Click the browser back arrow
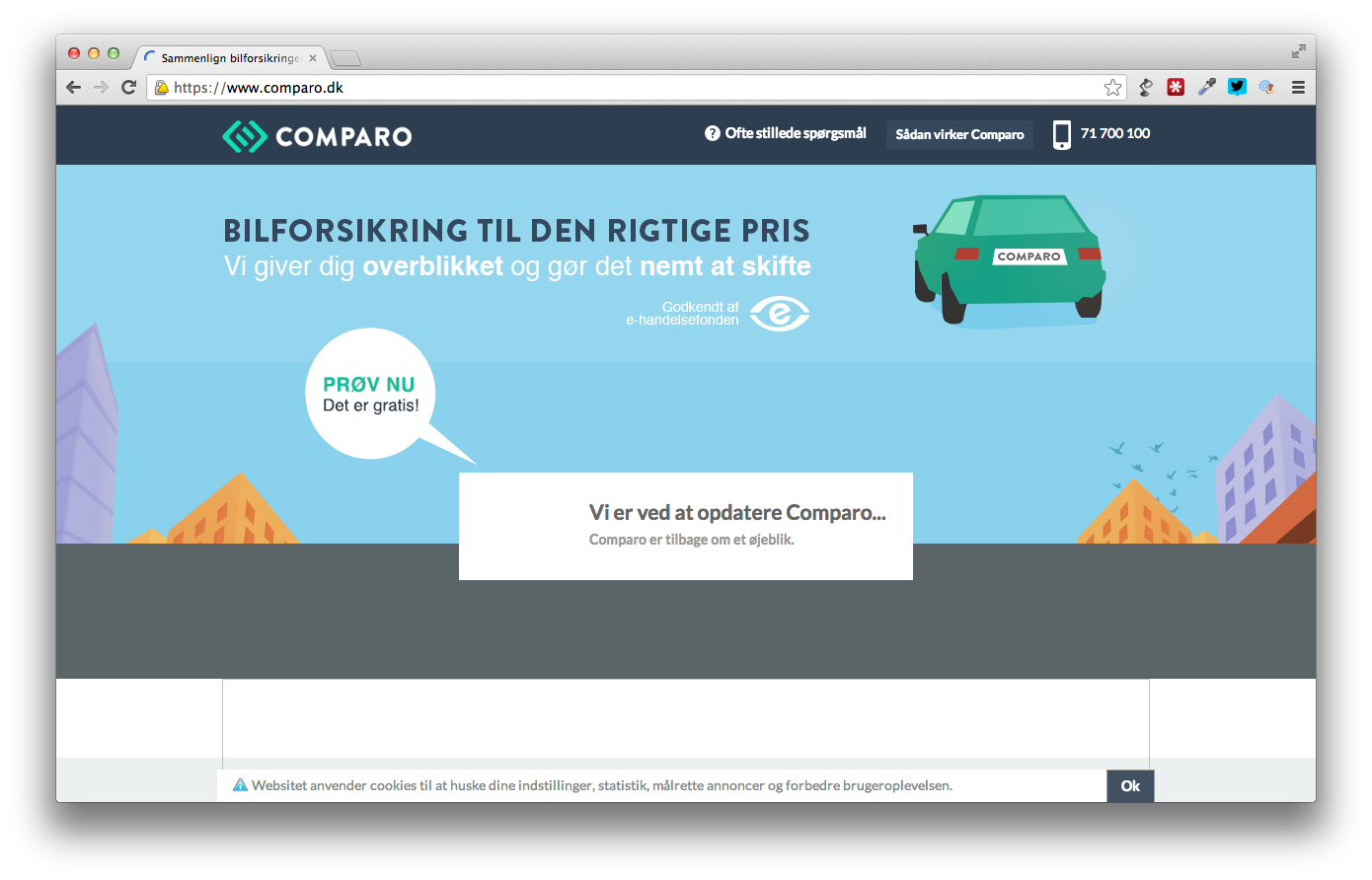This screenshot has width=1372, height=880. click(73, 88)
